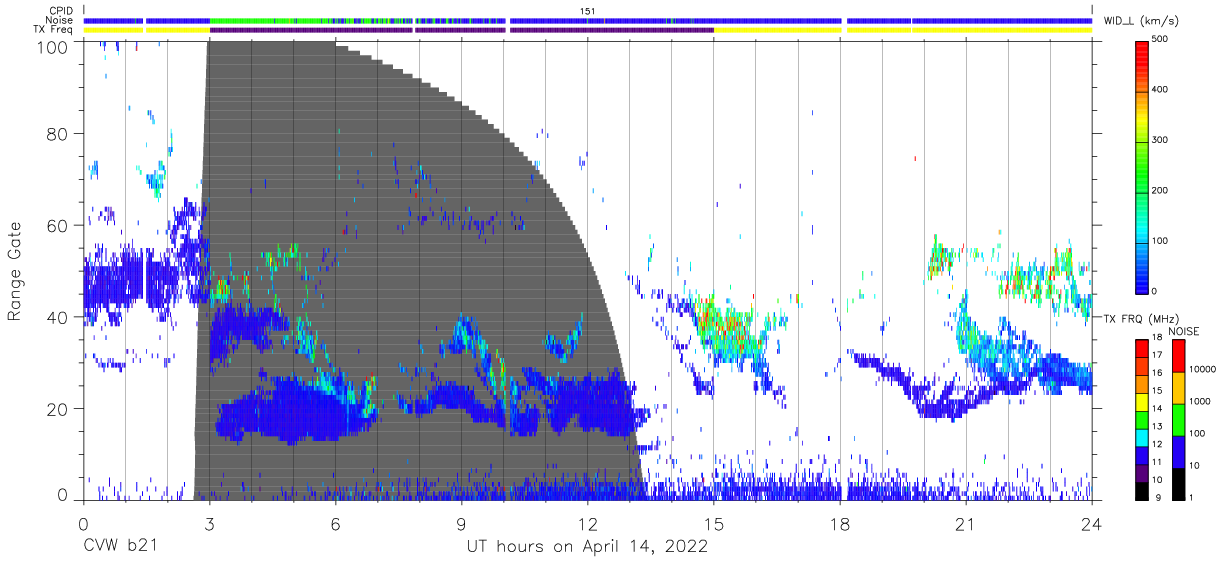Click the 'UT hours on April 14, 2022' title
This screenshot has height=567, width=1228.
[588, 547]
